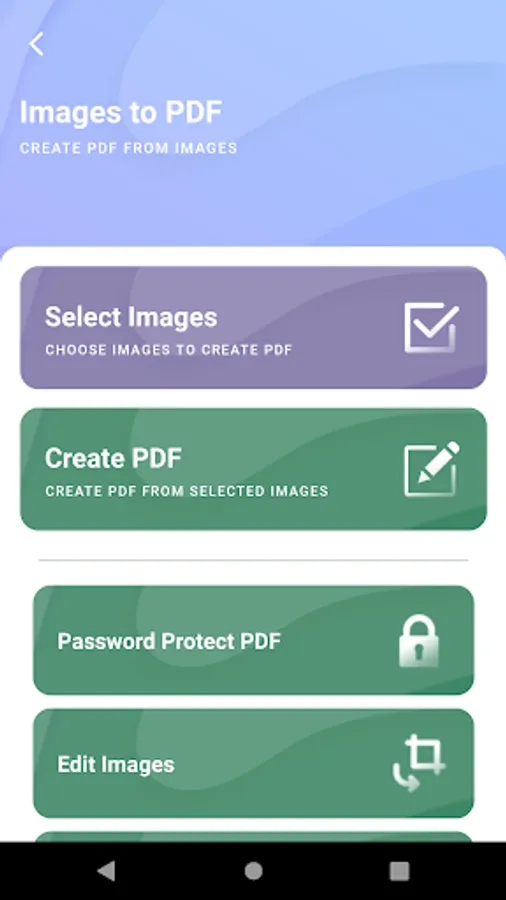Tap the Android home circle button
This screenshot has width=506, height=900.
253,871
